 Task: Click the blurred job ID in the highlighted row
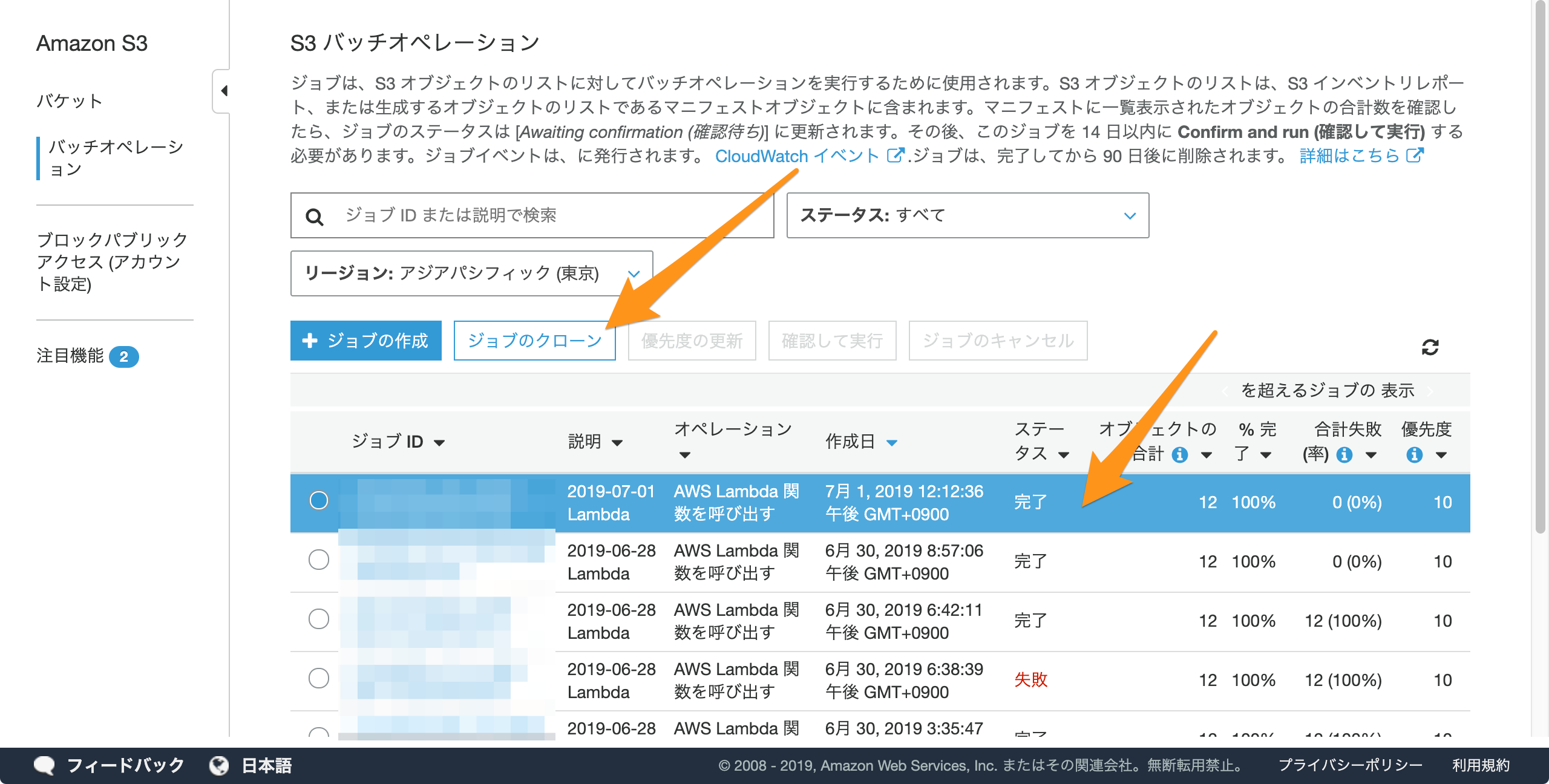coord(447,503)
